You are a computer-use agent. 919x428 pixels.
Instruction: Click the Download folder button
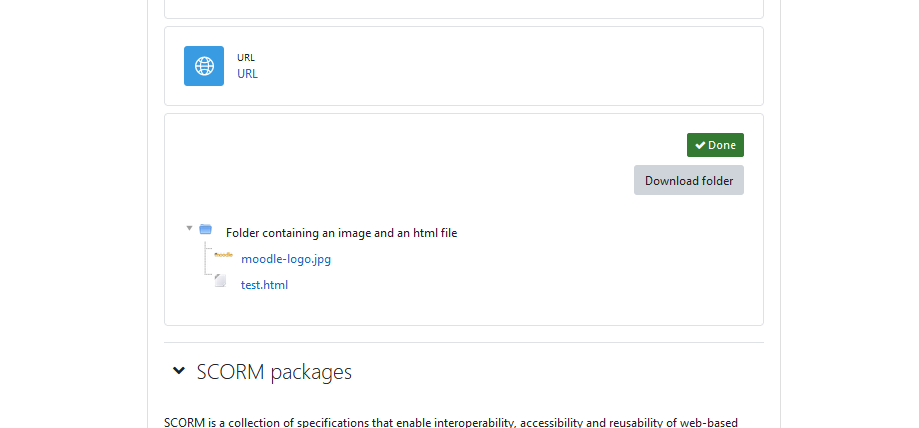pos(689,180)
